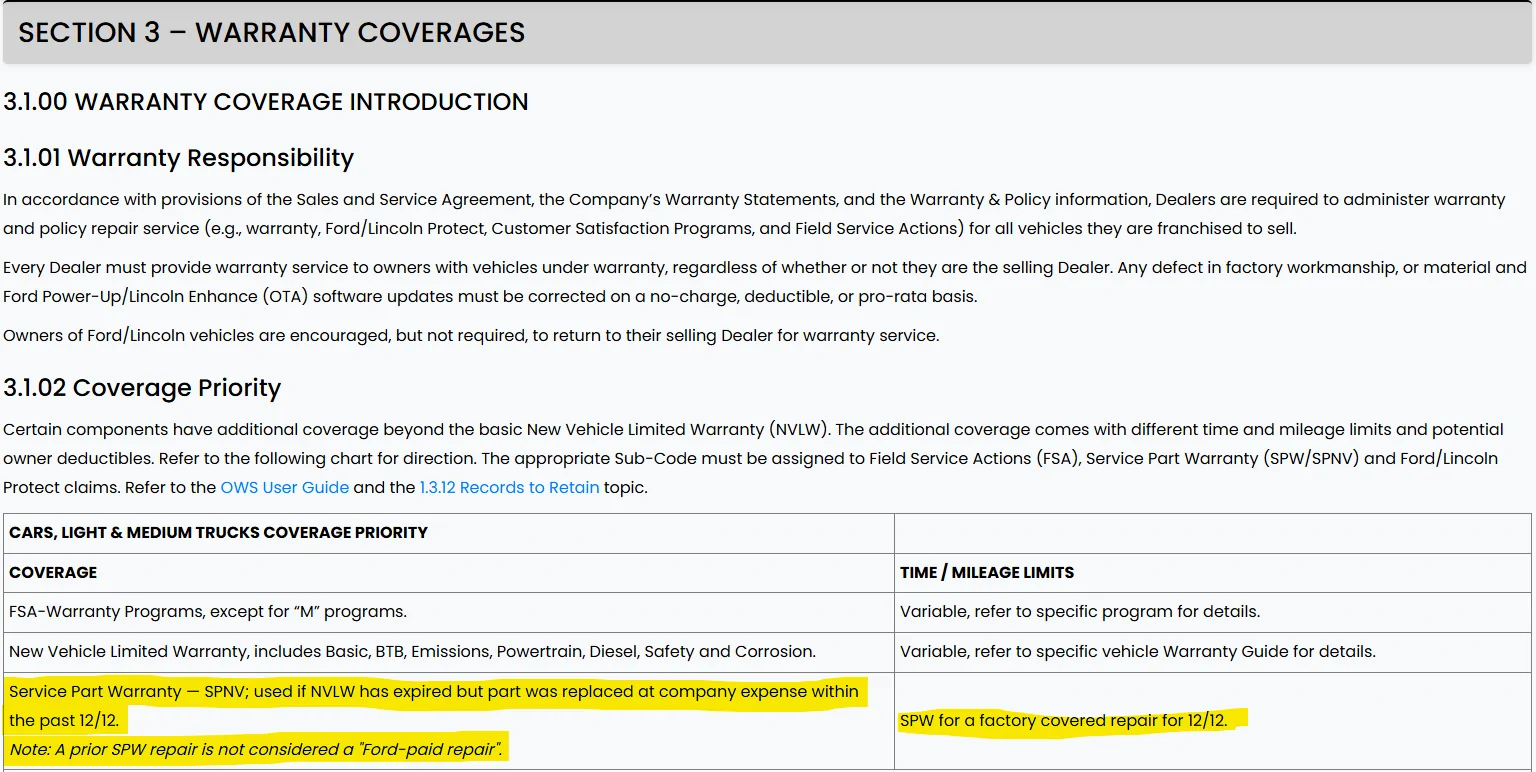
Task: Select the 3.1.01 Warranty Responsibility heading
Action: [x=179, y=158]
